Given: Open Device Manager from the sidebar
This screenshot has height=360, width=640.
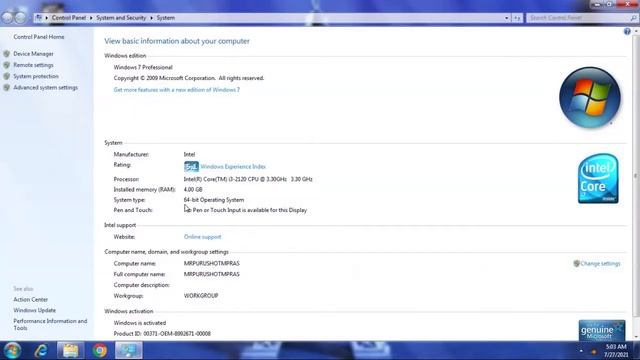Looking at the screenshot, I should pyautogui.click(x=33, y=54).
